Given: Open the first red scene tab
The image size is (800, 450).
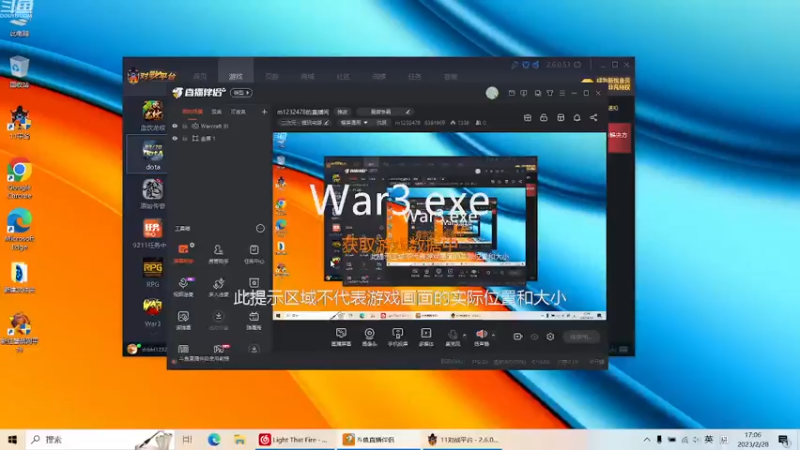Looking at the screenshot, I should (x=192, y=112).
